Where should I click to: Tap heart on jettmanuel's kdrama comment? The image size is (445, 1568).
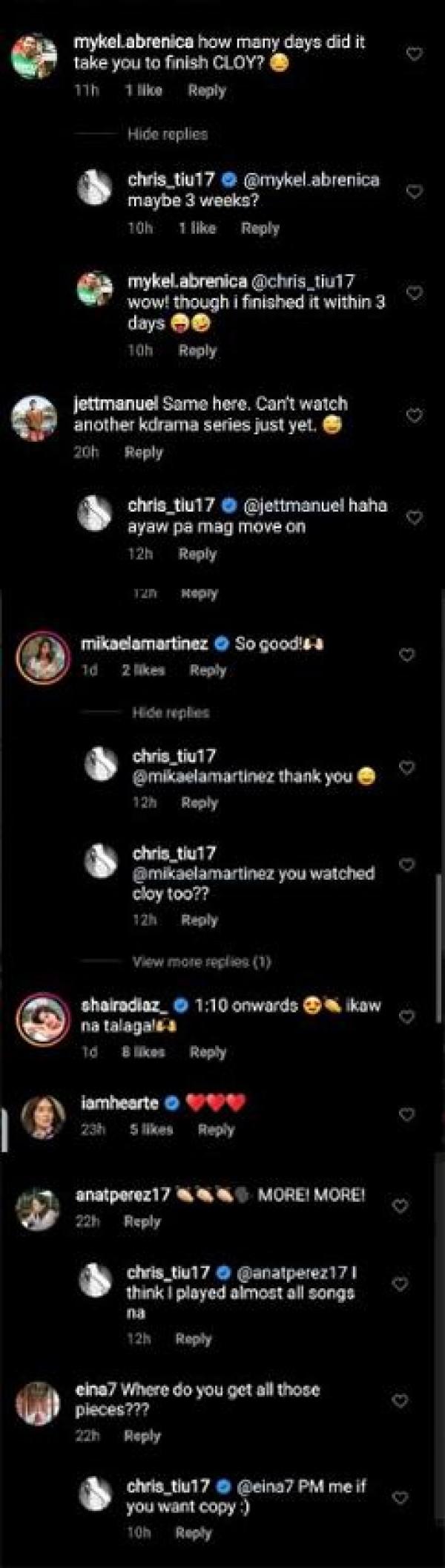tap(415, 415)
